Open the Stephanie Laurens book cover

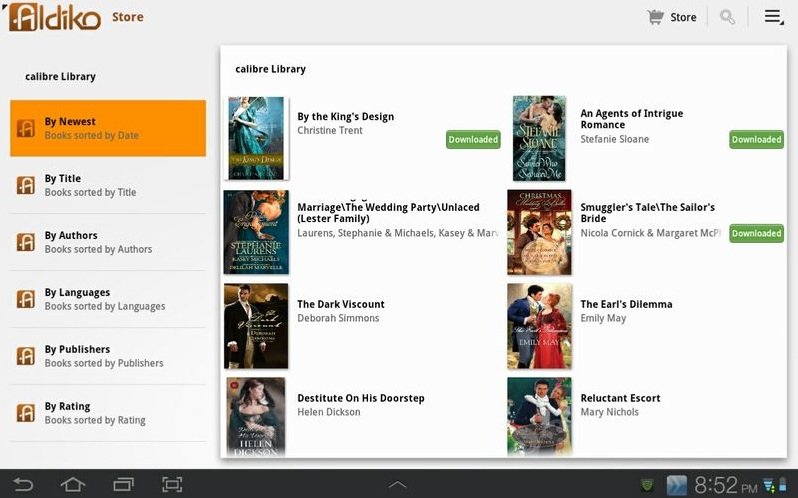click(256, 232)
